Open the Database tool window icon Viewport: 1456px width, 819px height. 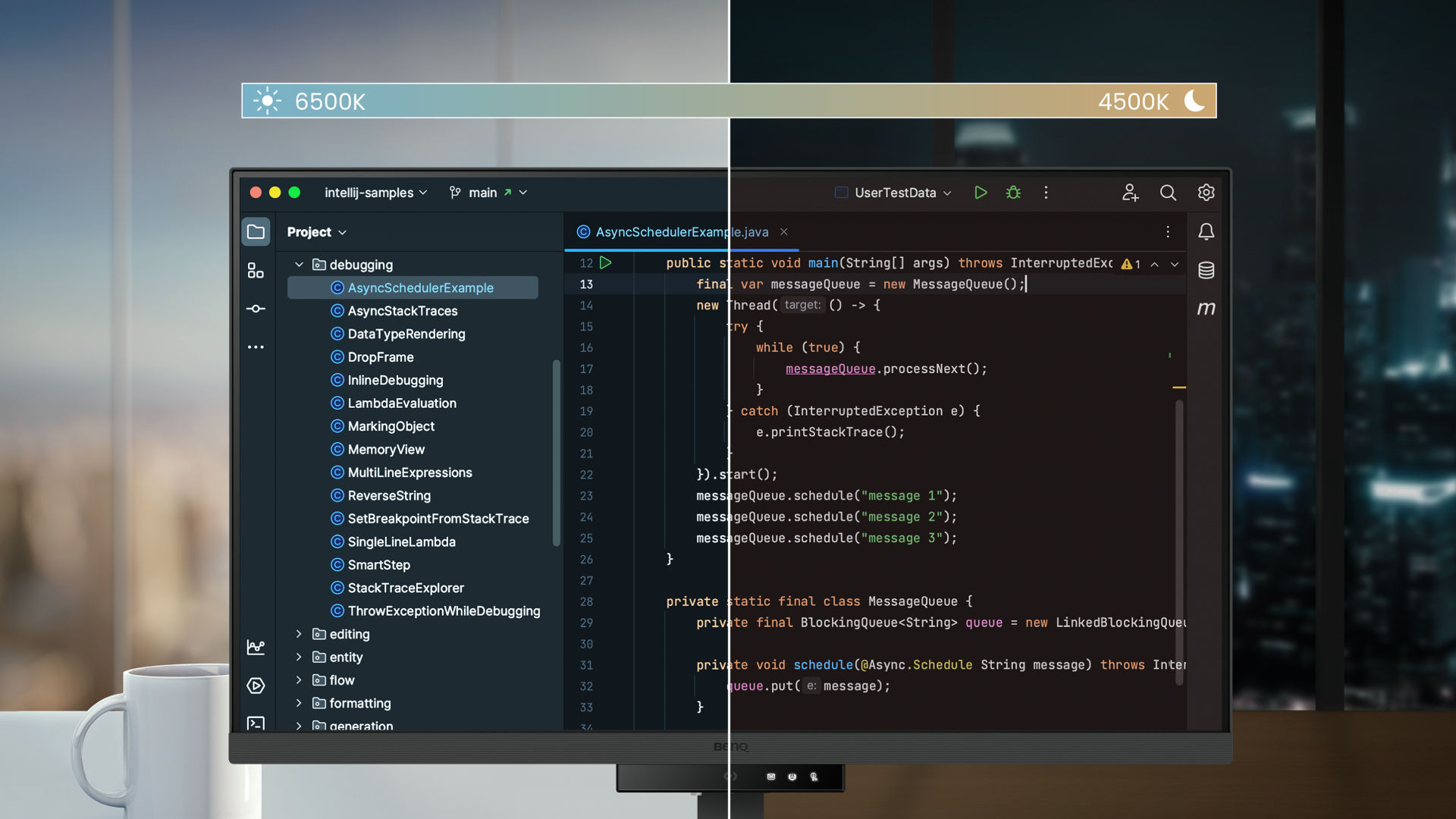pyautogui.click(x=1206, y=270)
